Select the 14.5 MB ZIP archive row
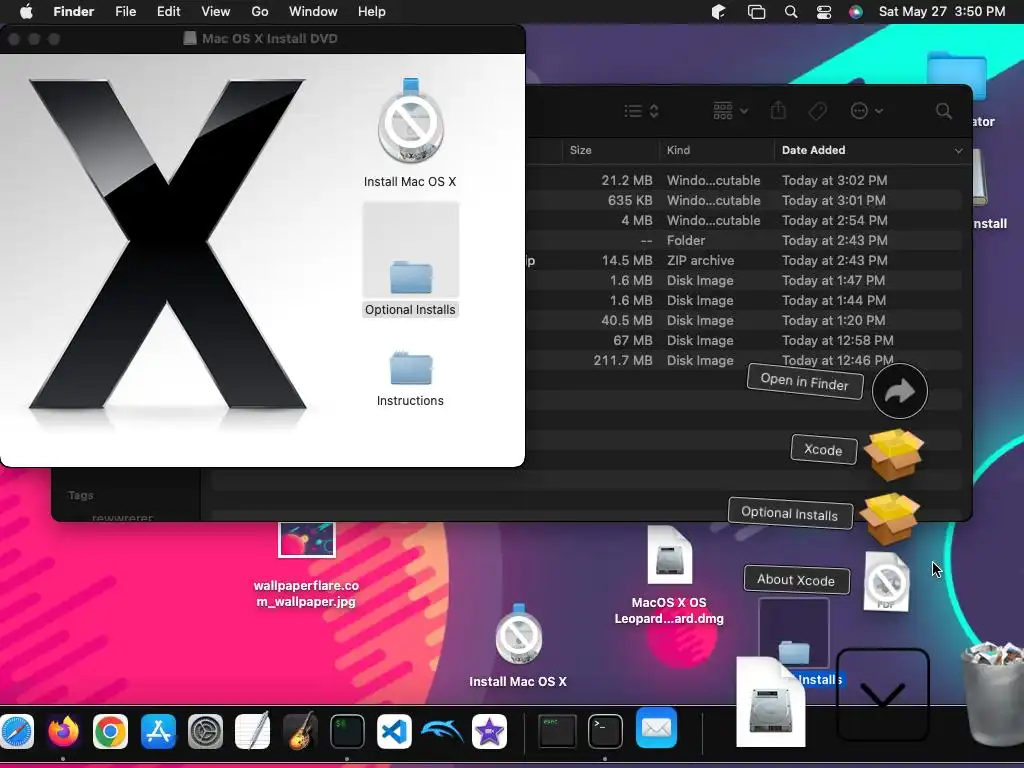The width and height of the screenshot is (1024, 768). click(x=744, y=261)
